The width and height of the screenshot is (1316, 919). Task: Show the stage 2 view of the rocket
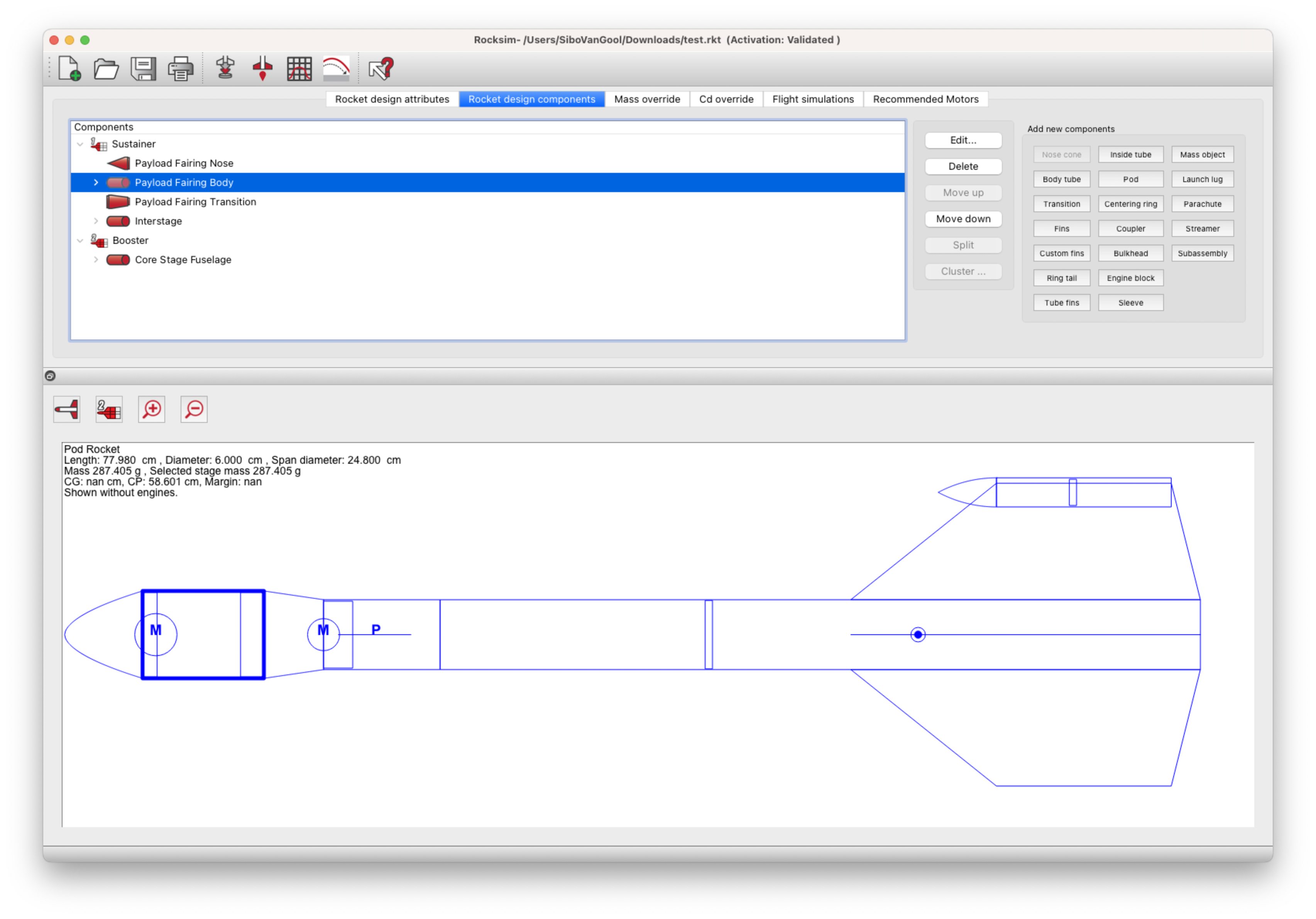pyautogui.click(x=108, y=409)
